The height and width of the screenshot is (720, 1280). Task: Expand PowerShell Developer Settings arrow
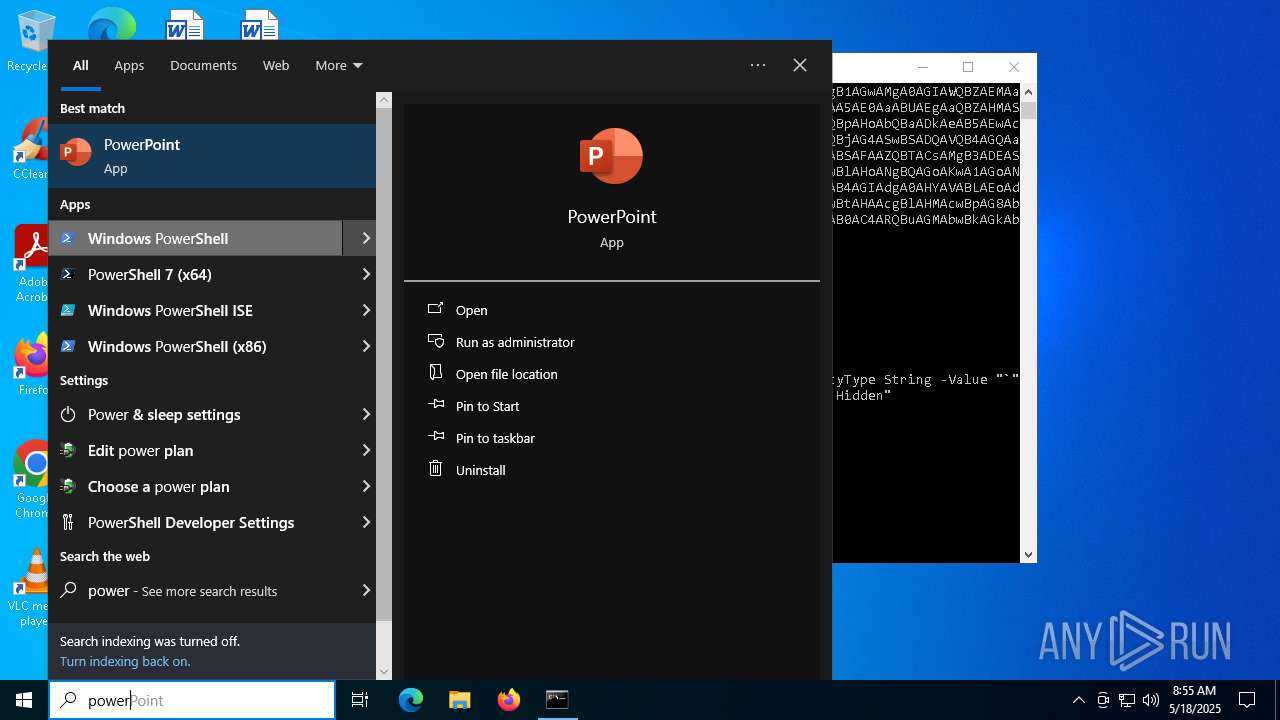click(365, 522)
